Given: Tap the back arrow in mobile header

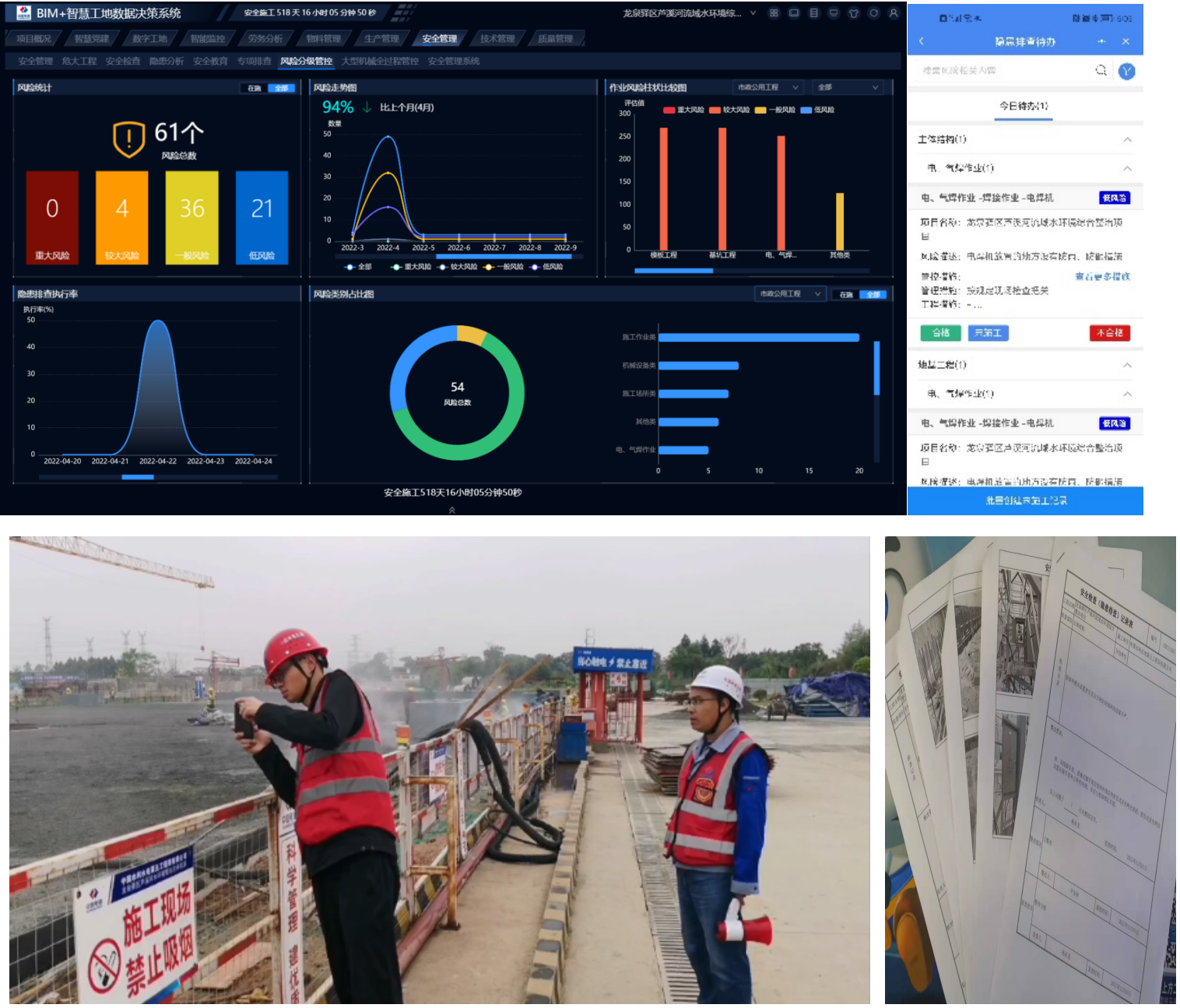Looking at the screenshot, I should click(922, 41).
